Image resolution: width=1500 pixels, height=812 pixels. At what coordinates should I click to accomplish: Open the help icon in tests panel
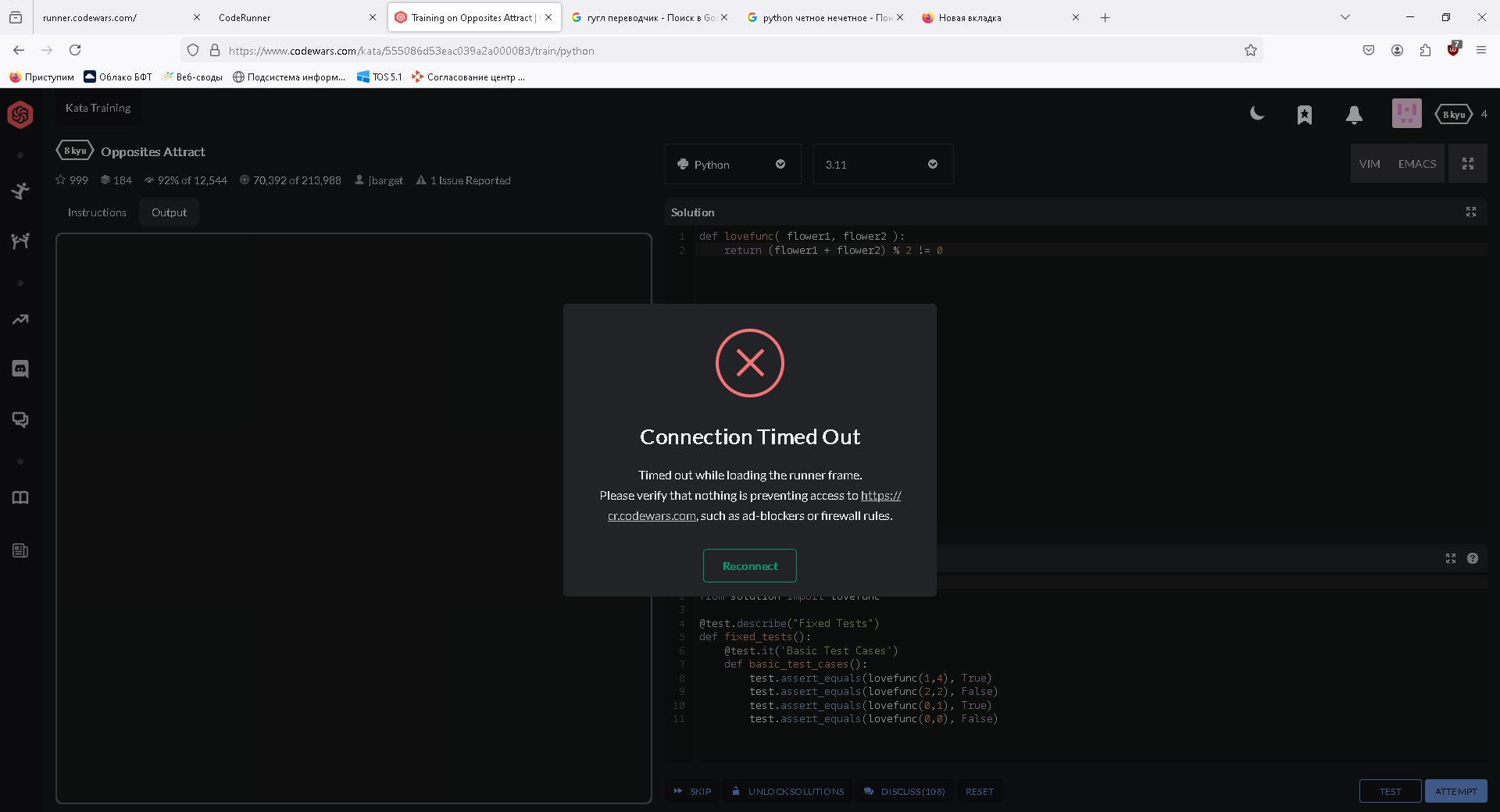point(1472,558)
